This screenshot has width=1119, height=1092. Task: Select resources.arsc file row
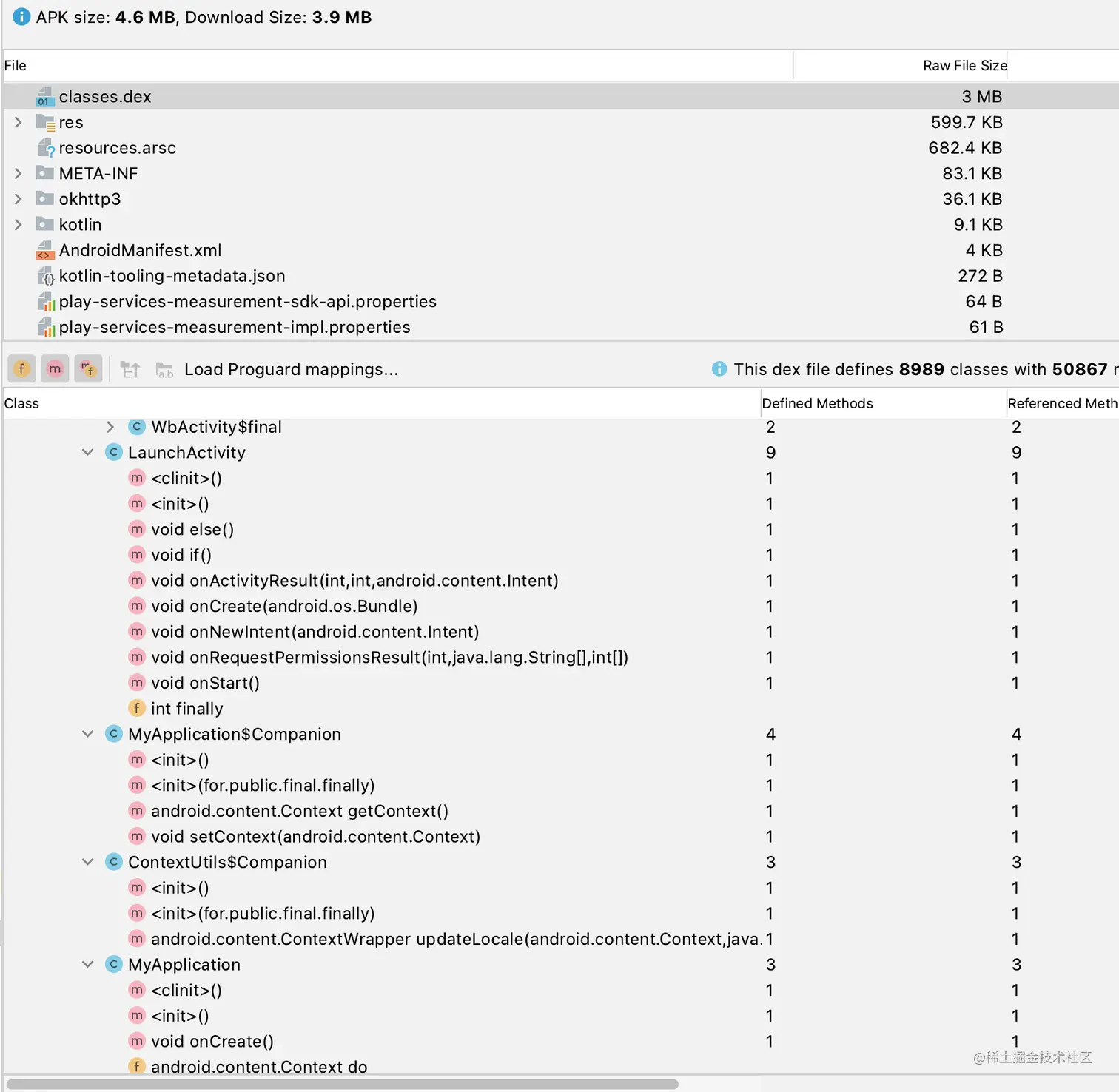tap(560, 148)
